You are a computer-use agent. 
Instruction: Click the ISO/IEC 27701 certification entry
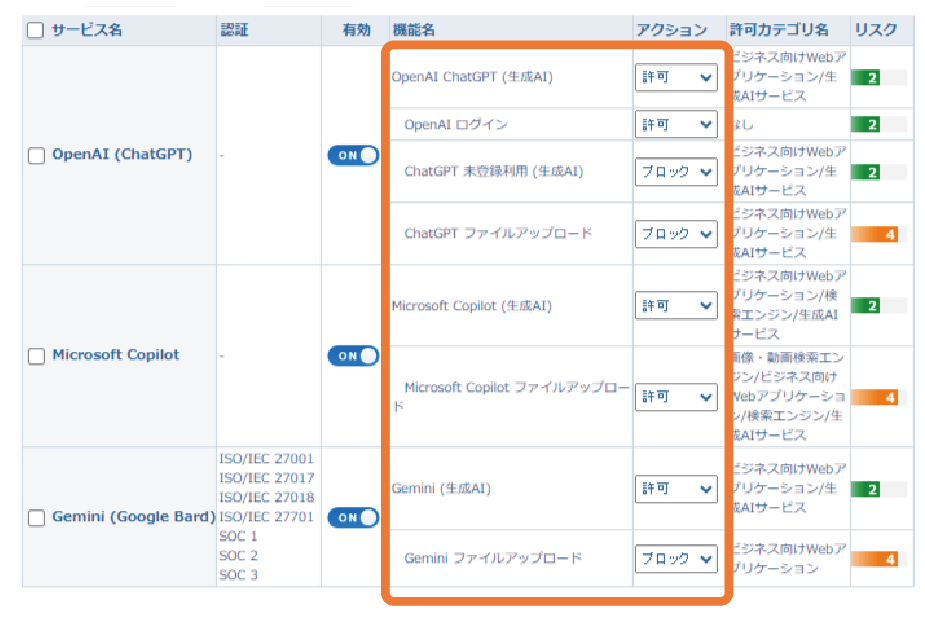266,517
